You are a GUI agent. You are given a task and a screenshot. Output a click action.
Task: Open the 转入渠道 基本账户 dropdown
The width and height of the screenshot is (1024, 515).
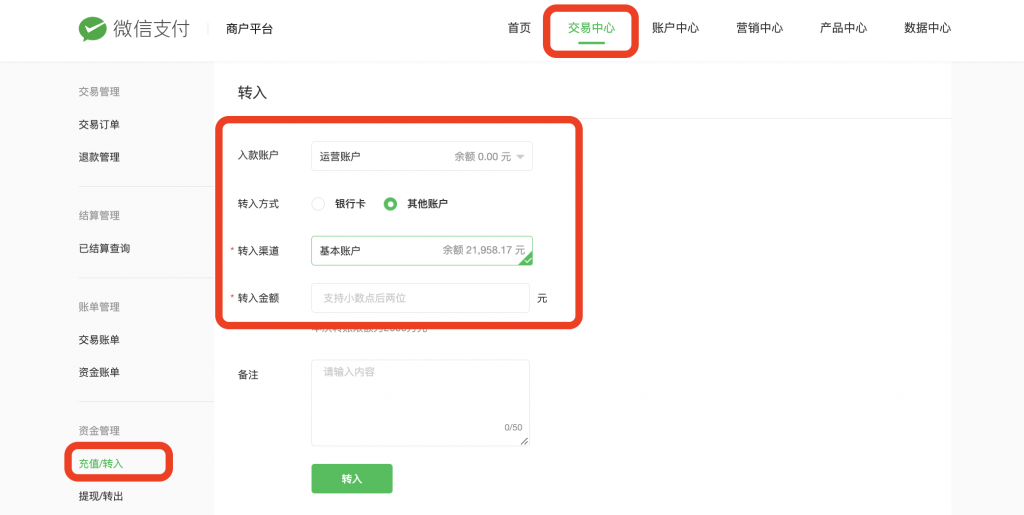pos(421,251)
